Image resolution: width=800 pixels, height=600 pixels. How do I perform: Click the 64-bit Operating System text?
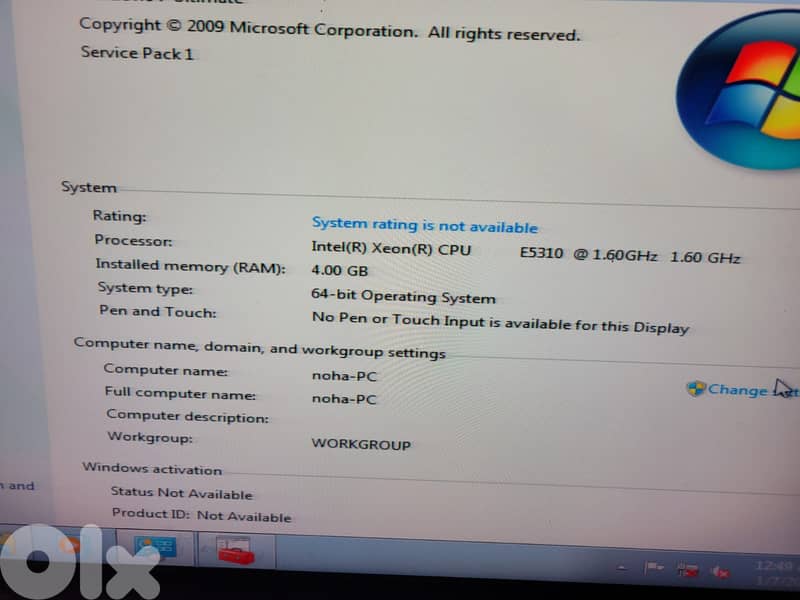403,297
